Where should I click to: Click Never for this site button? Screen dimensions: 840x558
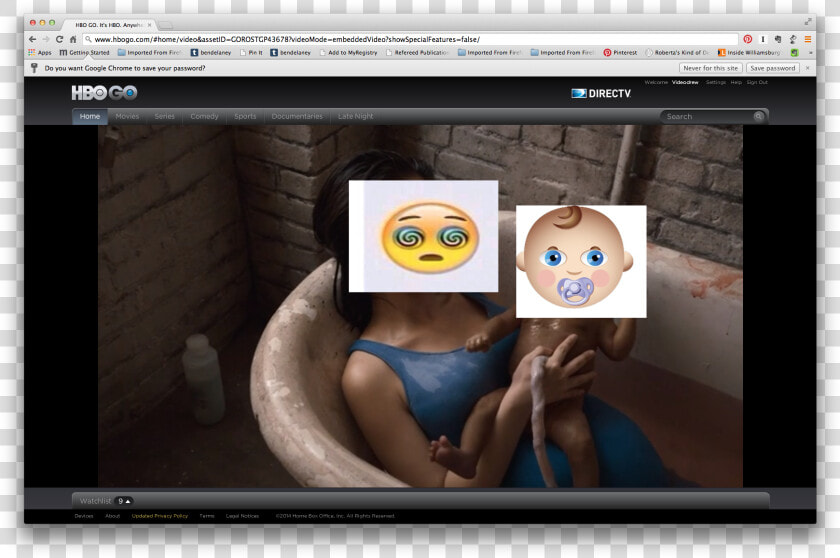coord(710,68)
